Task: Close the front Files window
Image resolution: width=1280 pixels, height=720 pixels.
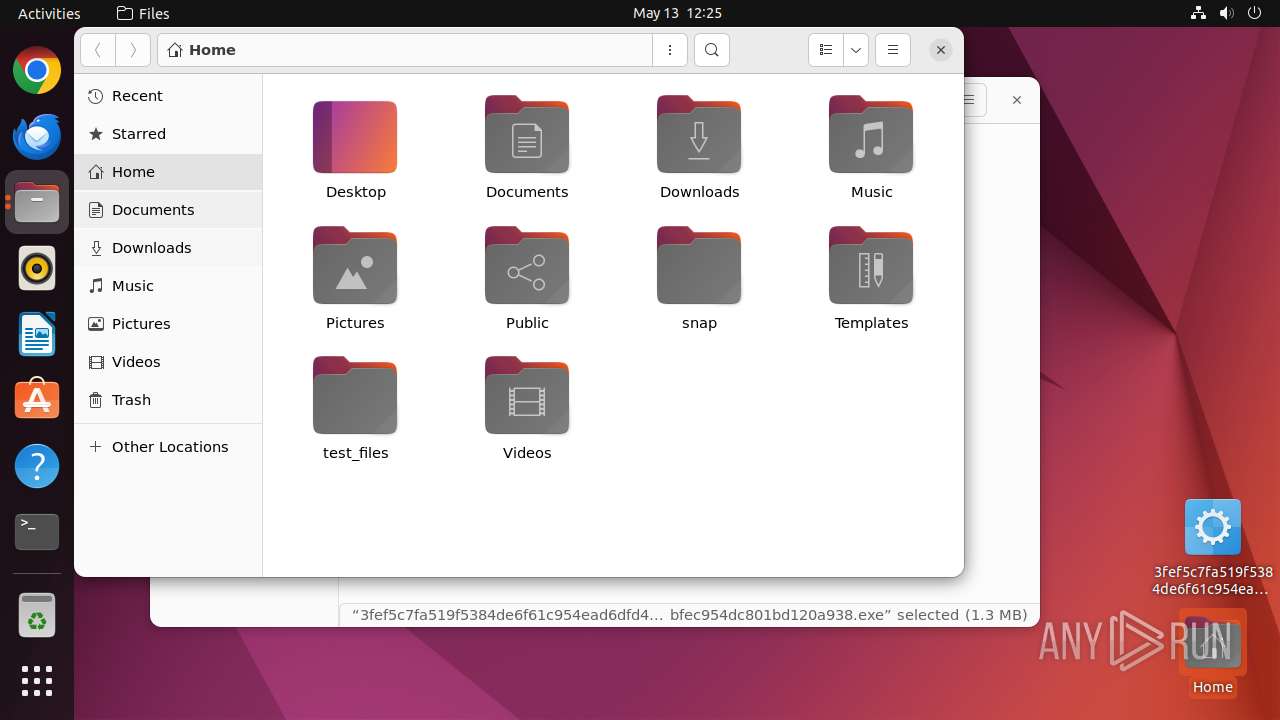Action: coord(940,50)
